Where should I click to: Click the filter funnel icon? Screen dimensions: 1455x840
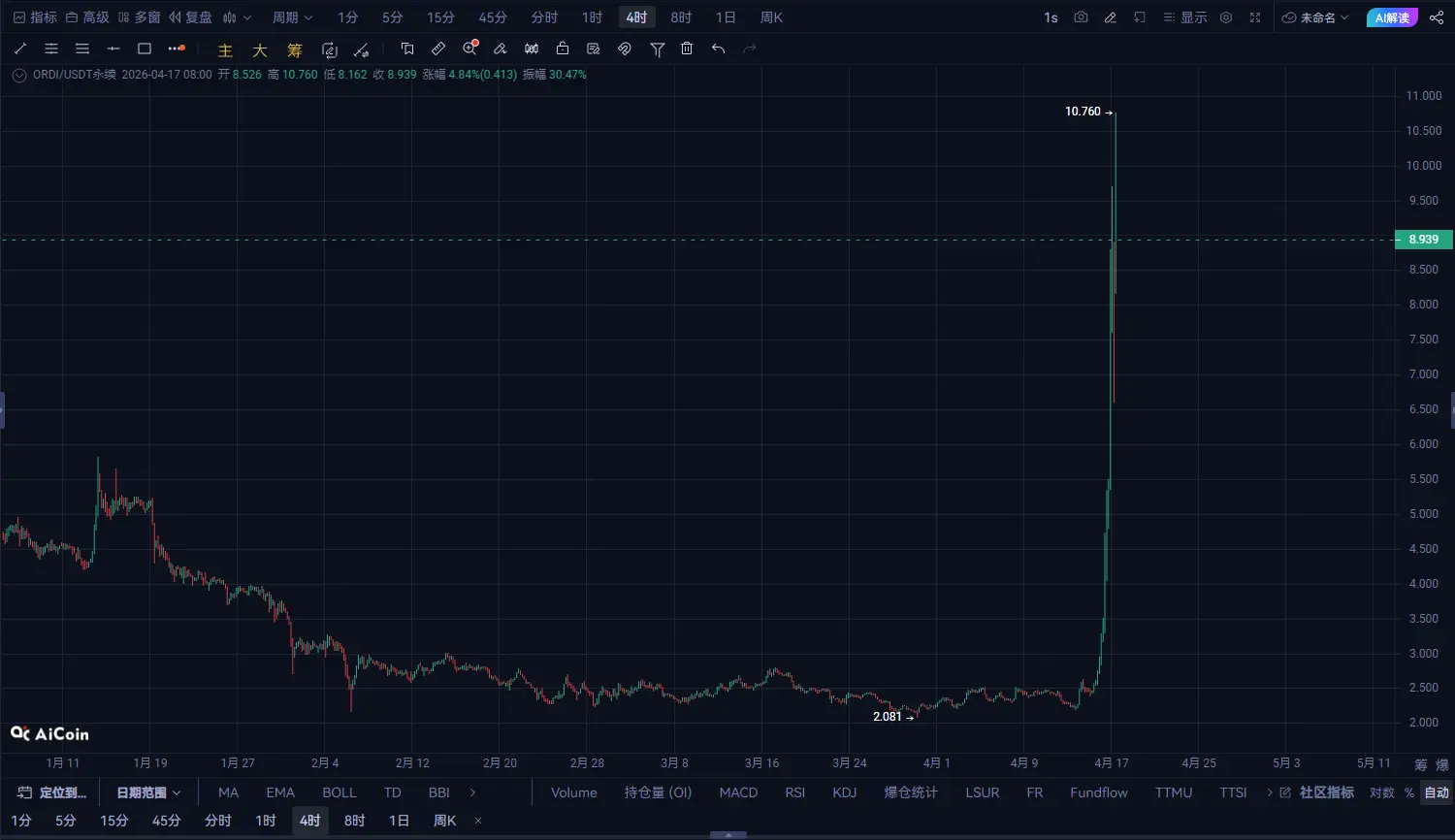(x=657, y=48)
